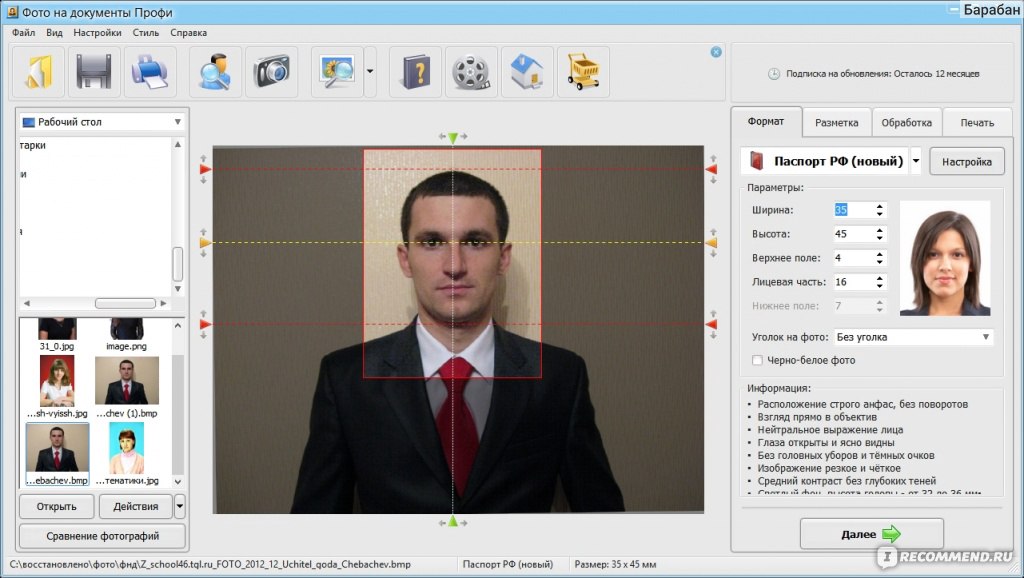Open the Паспорт РФ (новый) format dropdown

[916, 161]
